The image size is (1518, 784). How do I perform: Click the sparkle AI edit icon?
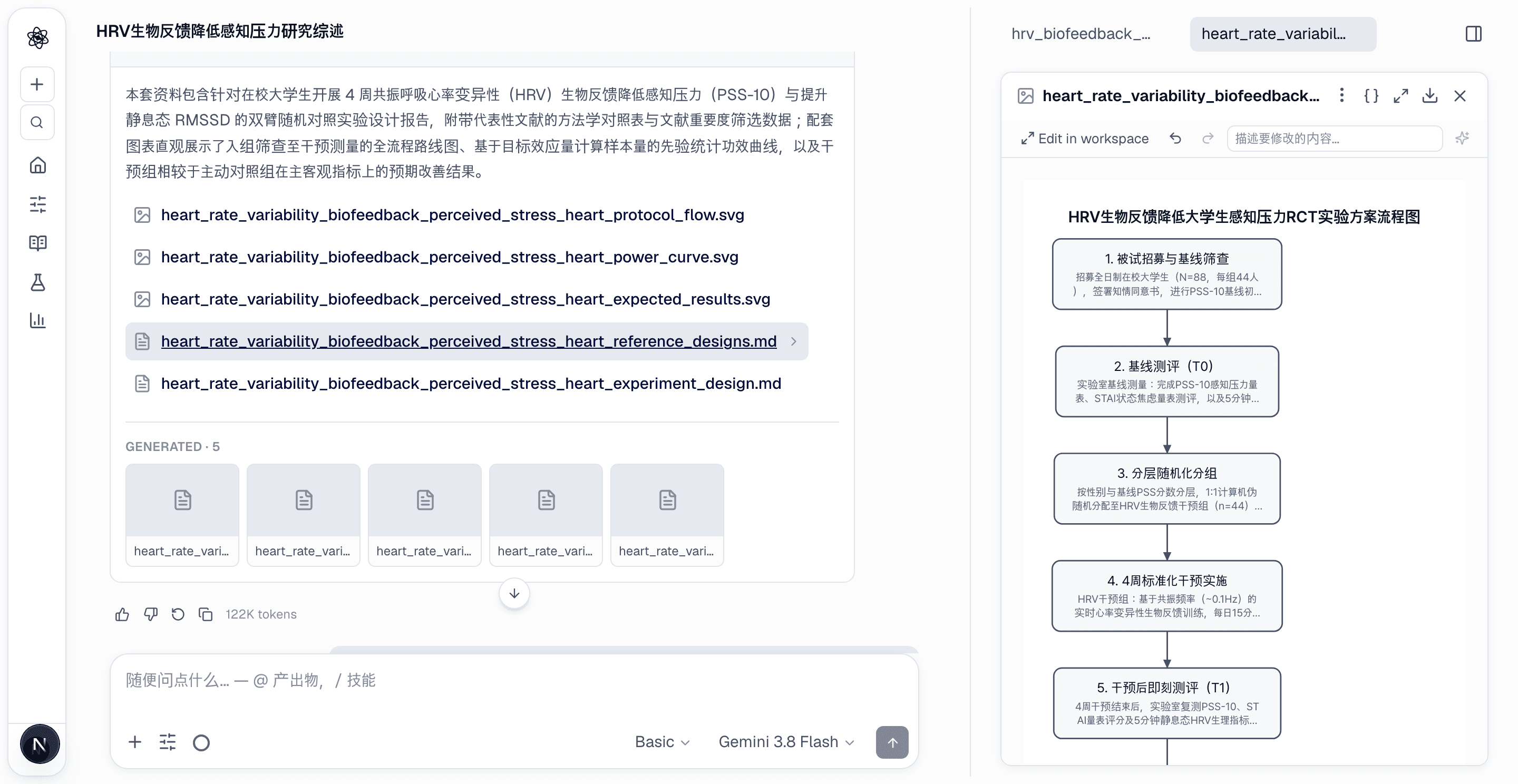1462,139
